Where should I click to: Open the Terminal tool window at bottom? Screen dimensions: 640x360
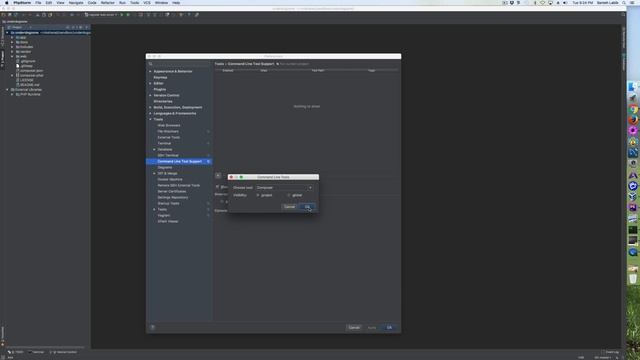[x=36, y=352]
